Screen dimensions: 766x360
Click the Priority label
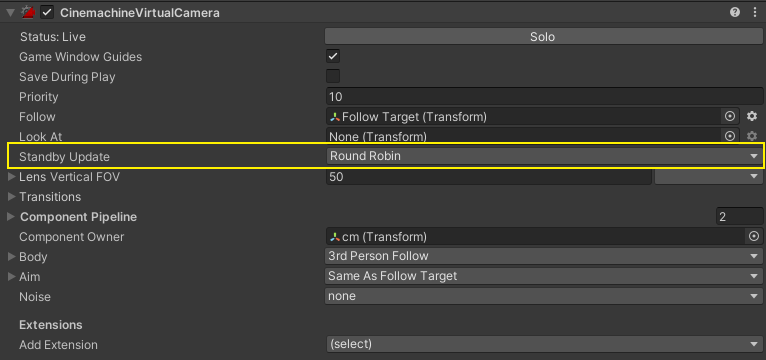click(x=39, y=97)
